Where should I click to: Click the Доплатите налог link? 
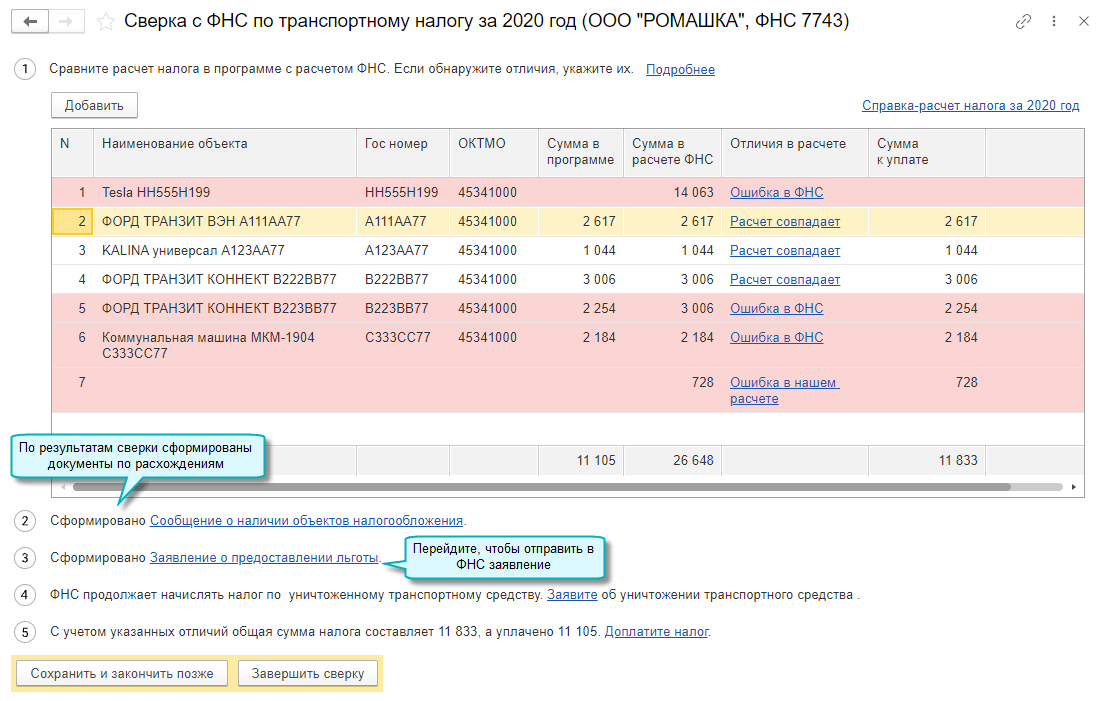click(x=656, y=631)
